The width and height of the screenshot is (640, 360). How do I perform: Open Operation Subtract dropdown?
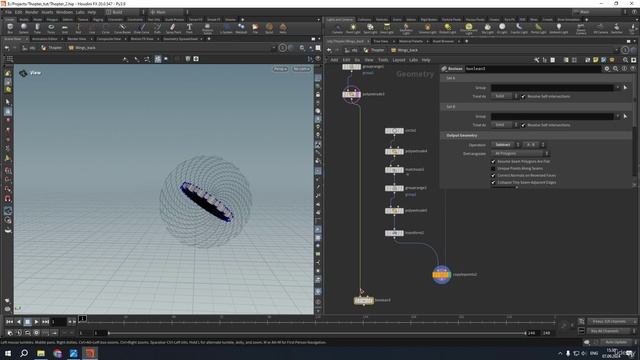505,145
